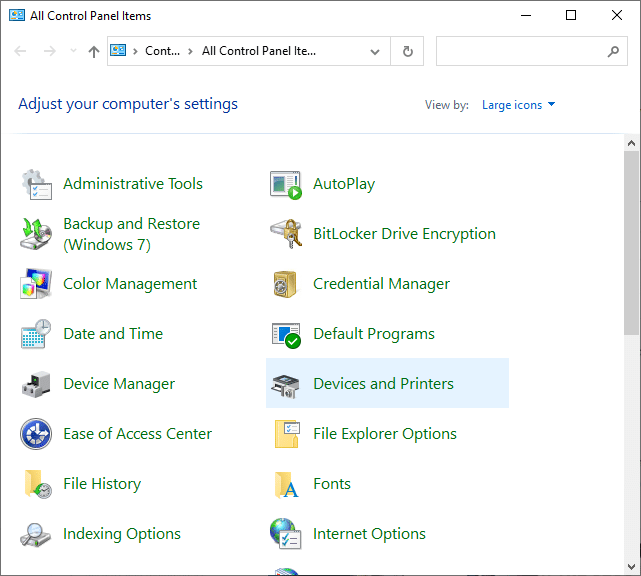Click the Refresh button in address bar
Viewport: 641px width, 576px height.
pyautogui.click(x=407, y=51)
